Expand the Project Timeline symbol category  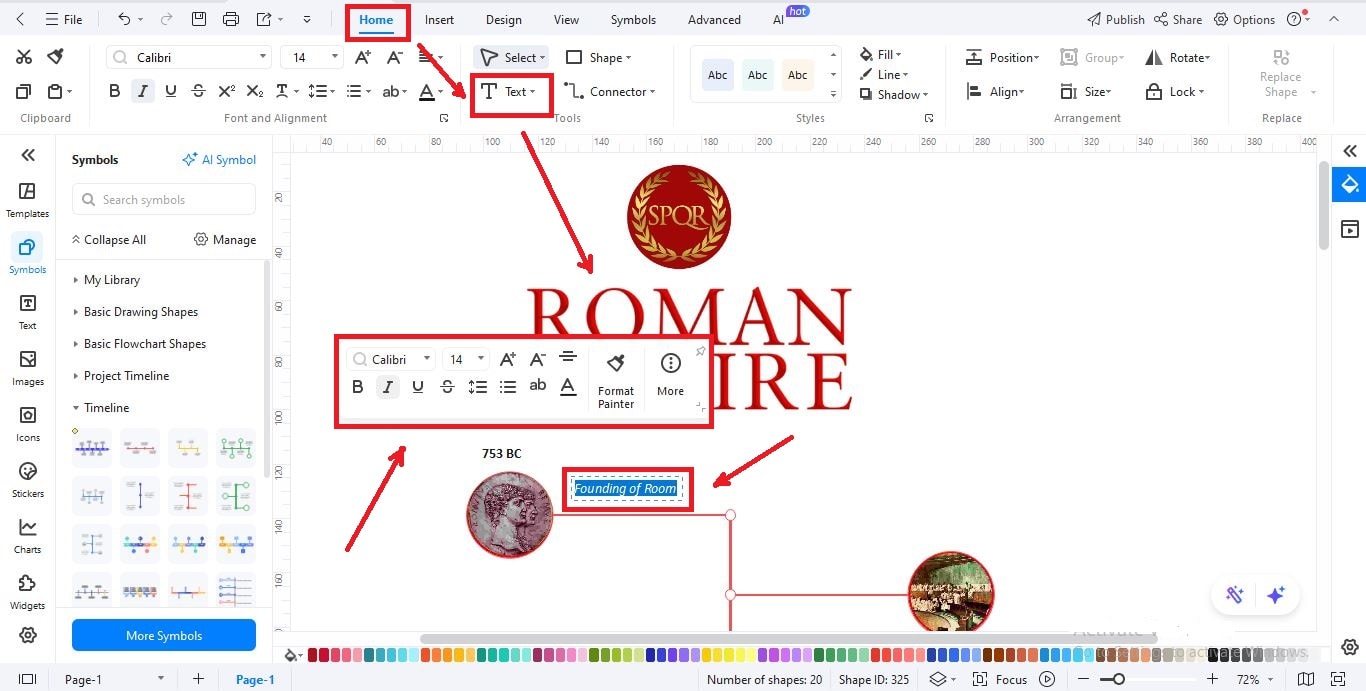point(127,375)
